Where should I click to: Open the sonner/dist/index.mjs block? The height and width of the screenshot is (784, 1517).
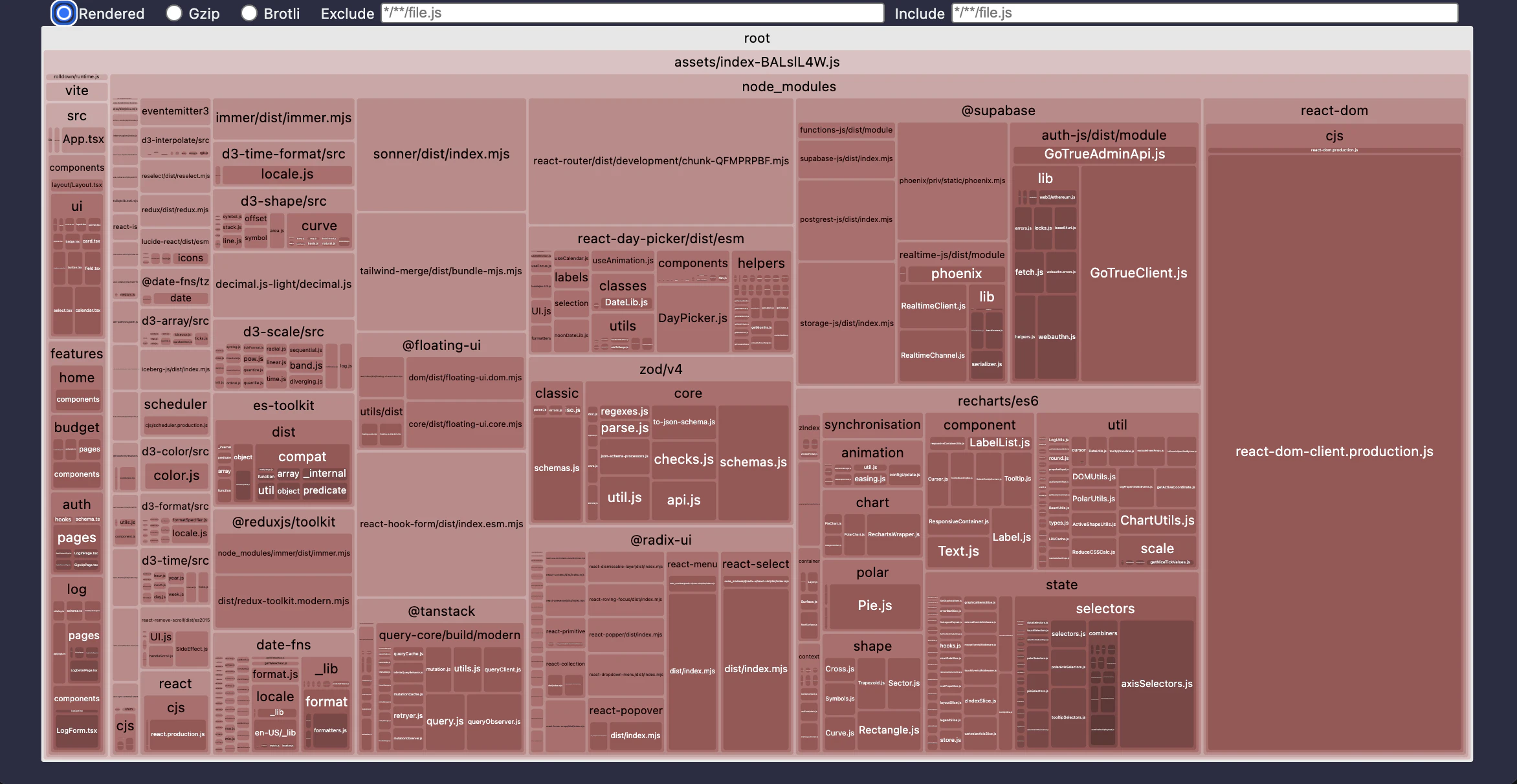coord(441,154)
